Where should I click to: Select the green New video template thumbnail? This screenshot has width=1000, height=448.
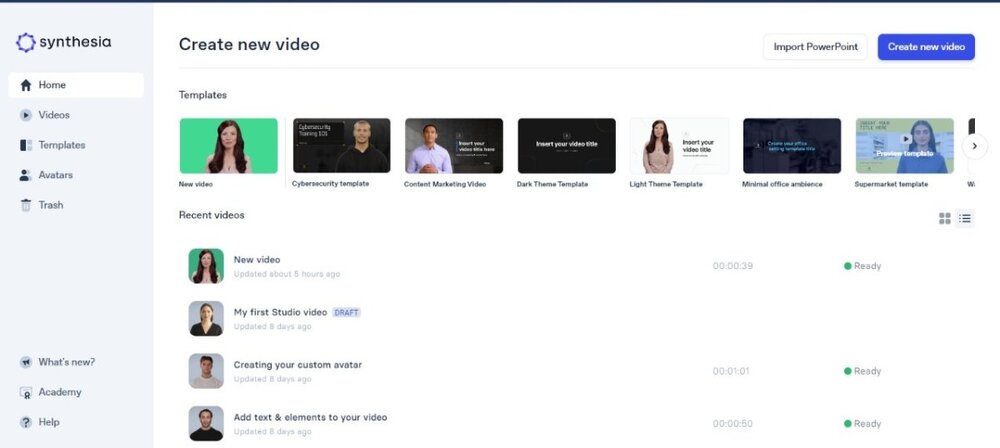coord(228,146)
